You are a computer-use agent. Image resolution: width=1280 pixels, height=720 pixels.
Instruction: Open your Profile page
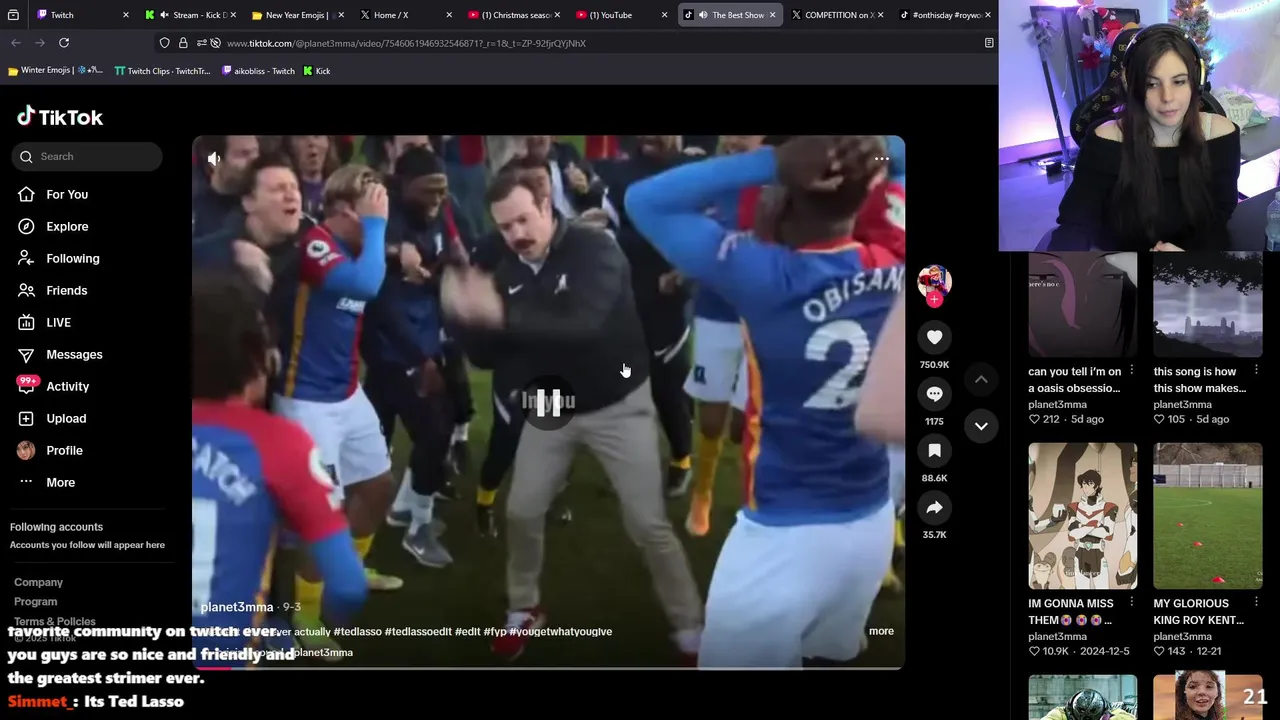64,450
